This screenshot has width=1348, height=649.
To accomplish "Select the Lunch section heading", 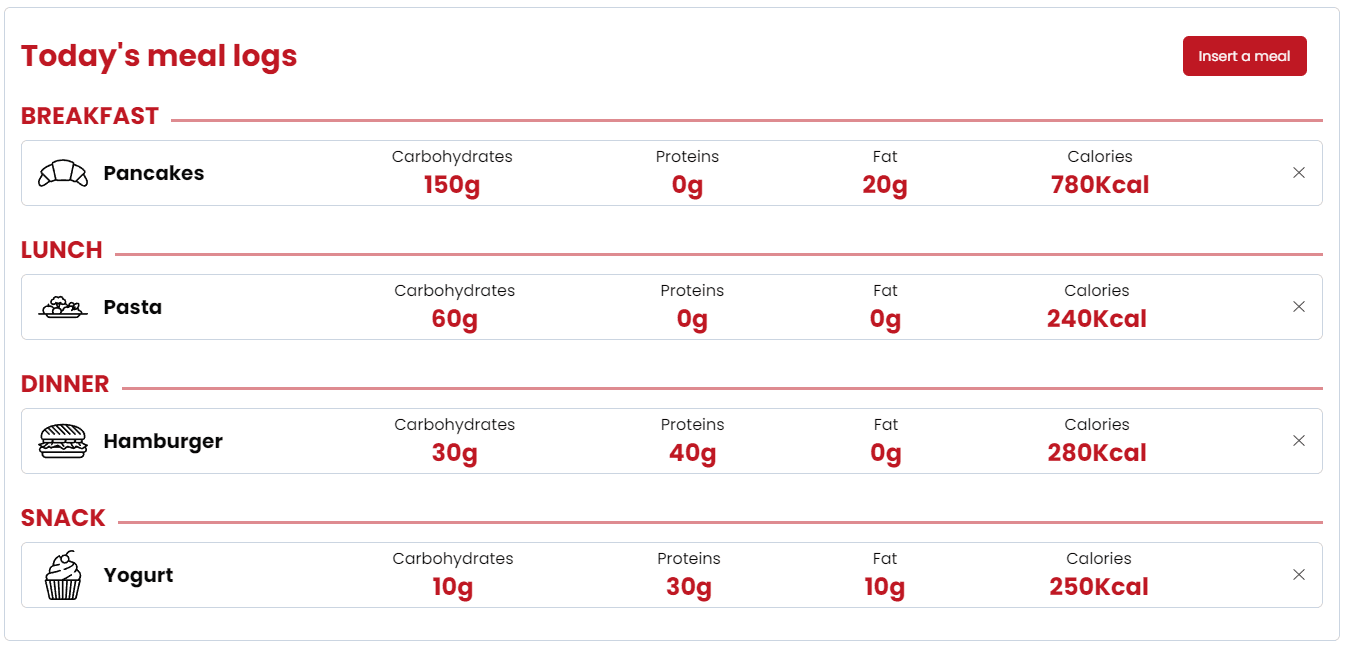I will click(x=62, y=250).
